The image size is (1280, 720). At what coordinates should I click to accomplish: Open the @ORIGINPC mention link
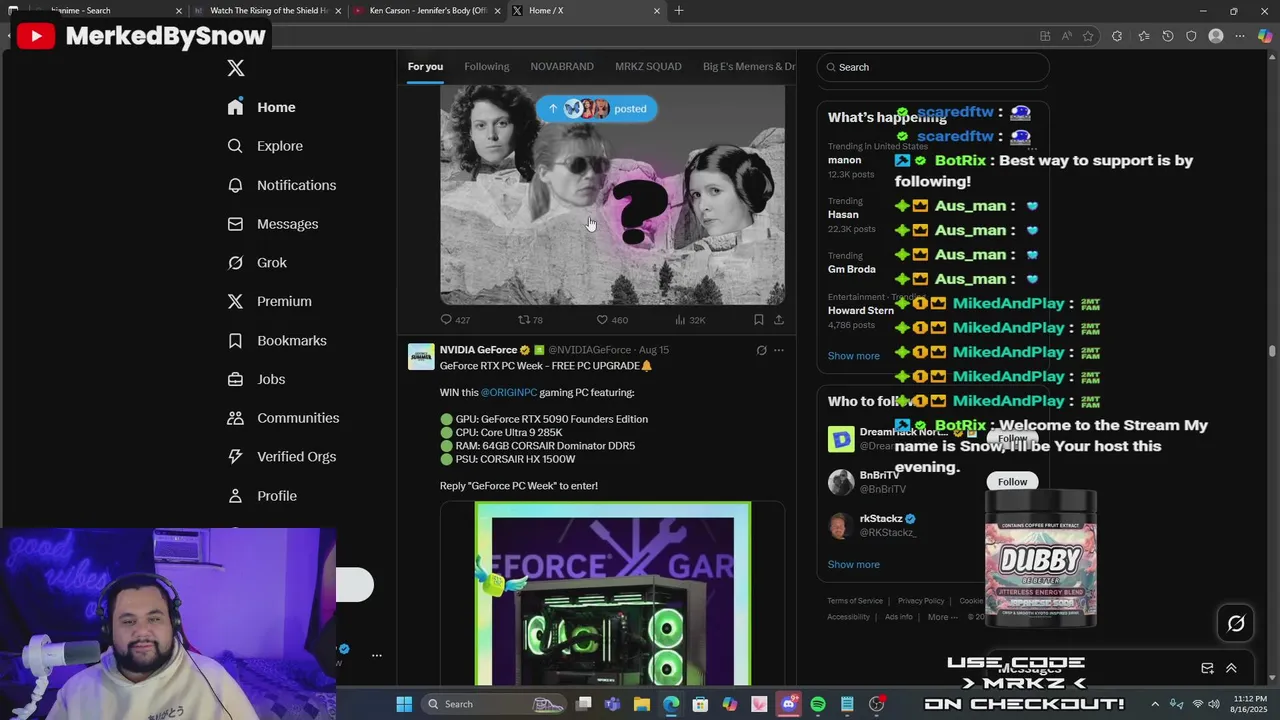(509, 393)
